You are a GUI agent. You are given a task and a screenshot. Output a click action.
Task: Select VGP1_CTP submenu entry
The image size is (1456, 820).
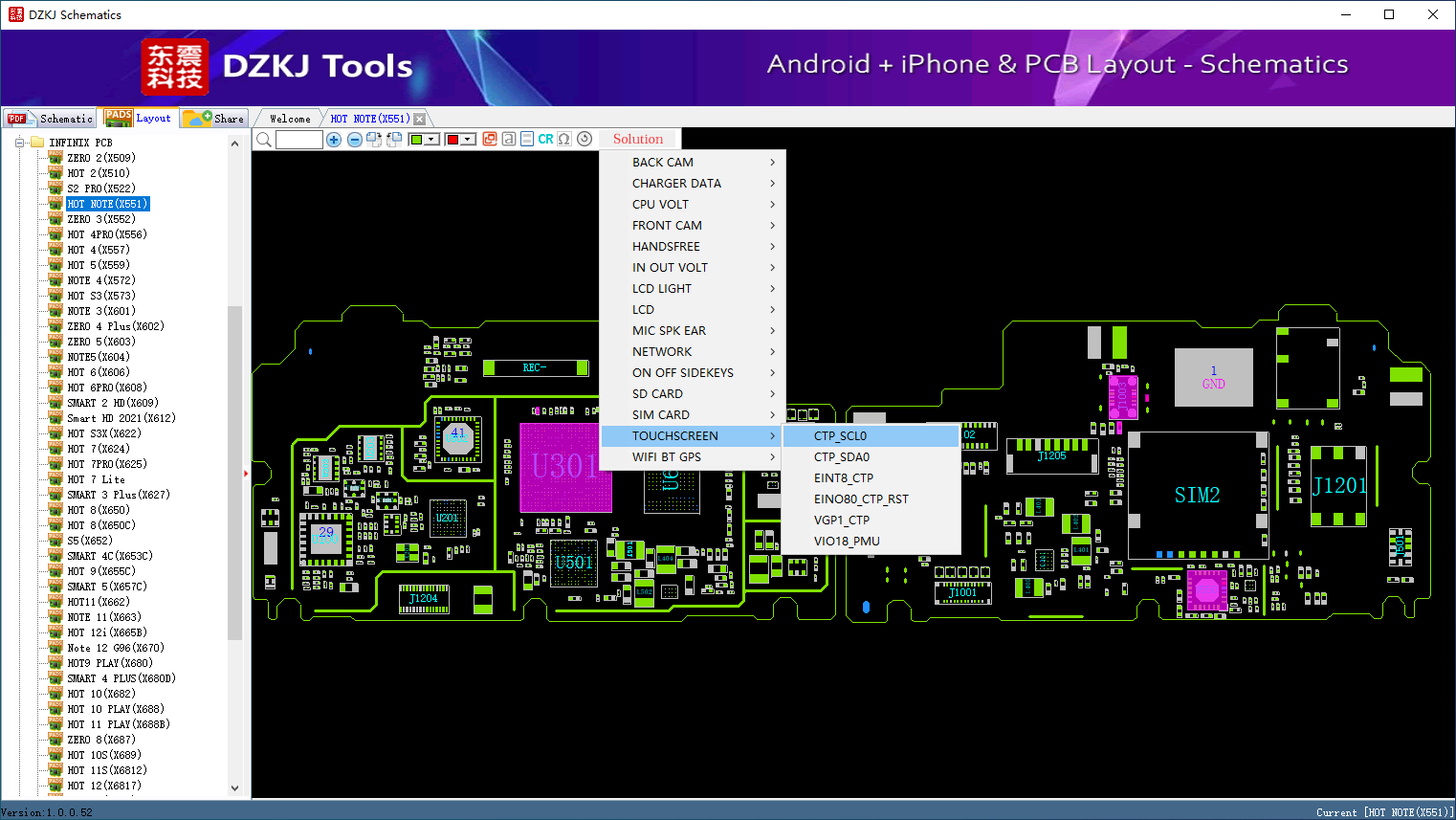(871, 521)
